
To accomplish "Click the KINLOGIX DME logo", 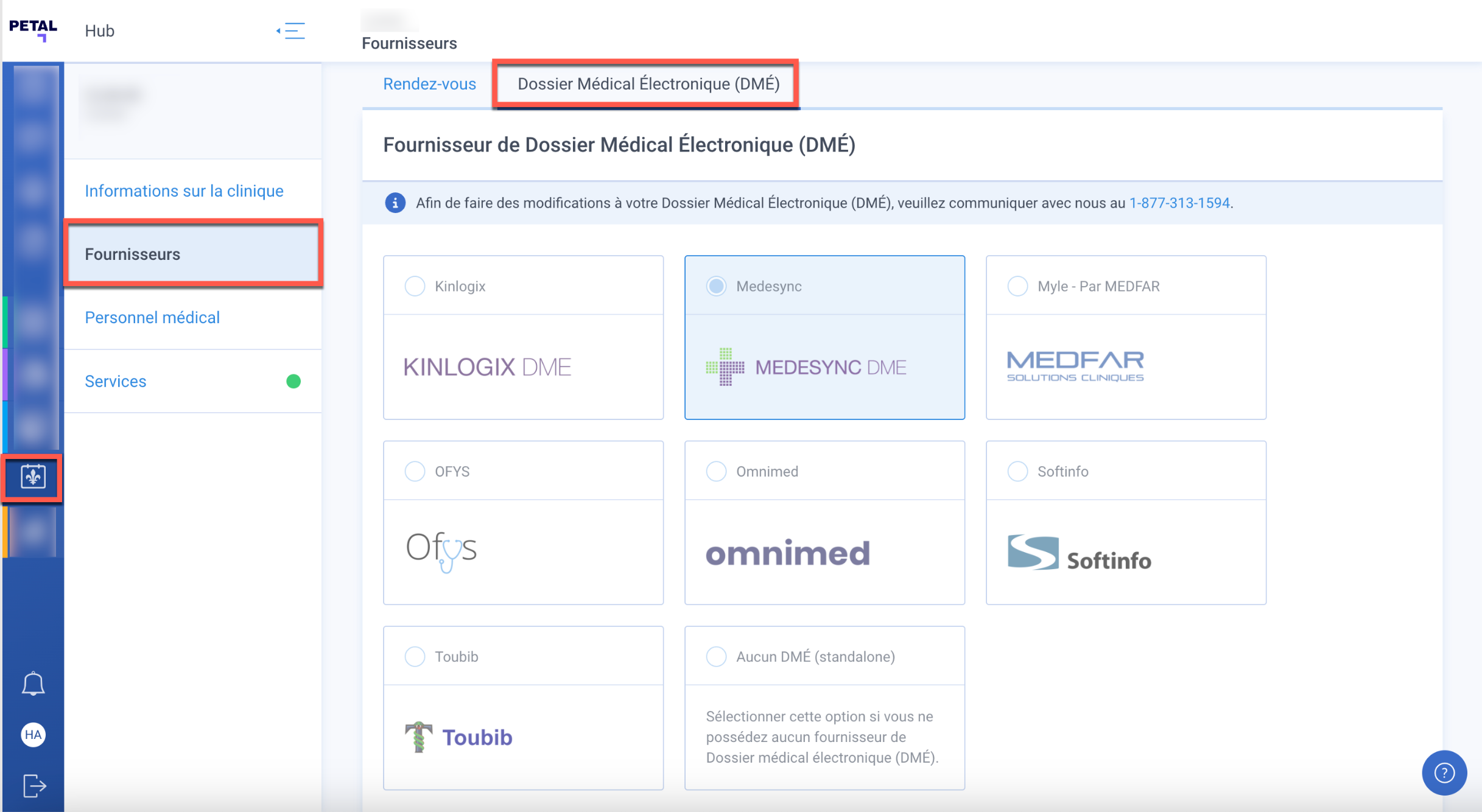I will (487, 367).
